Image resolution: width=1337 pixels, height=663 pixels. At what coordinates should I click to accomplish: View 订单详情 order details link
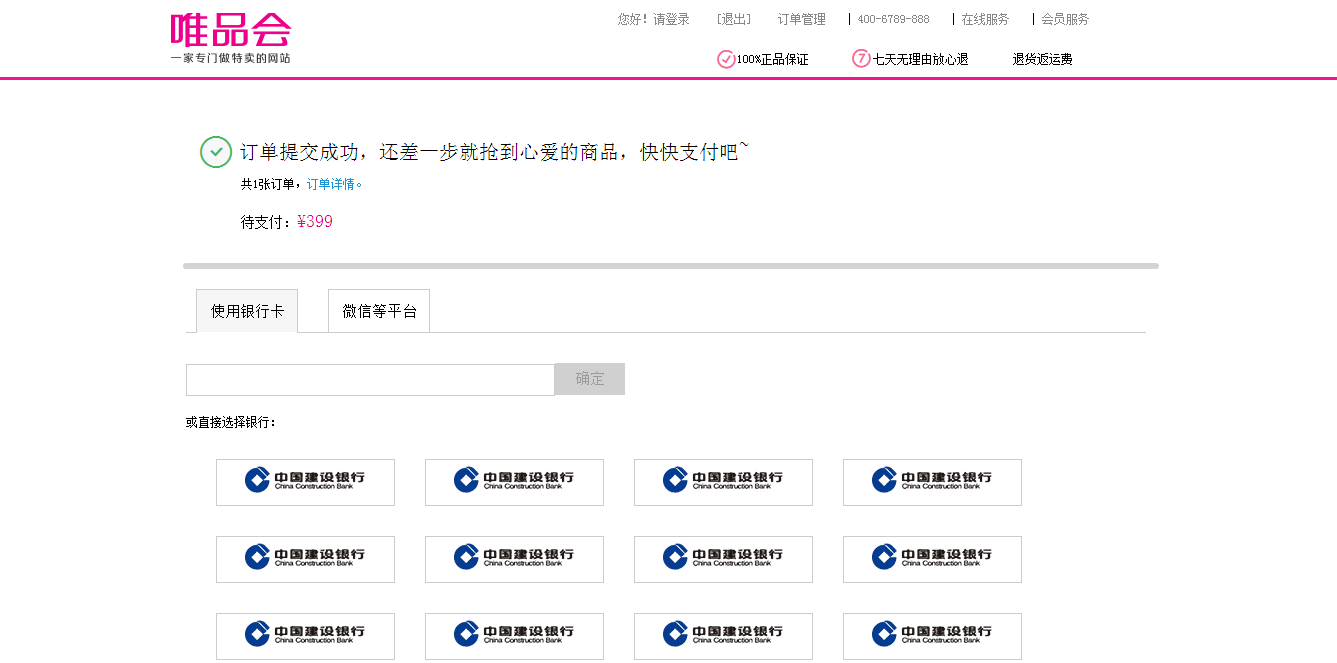click(334, 184)
